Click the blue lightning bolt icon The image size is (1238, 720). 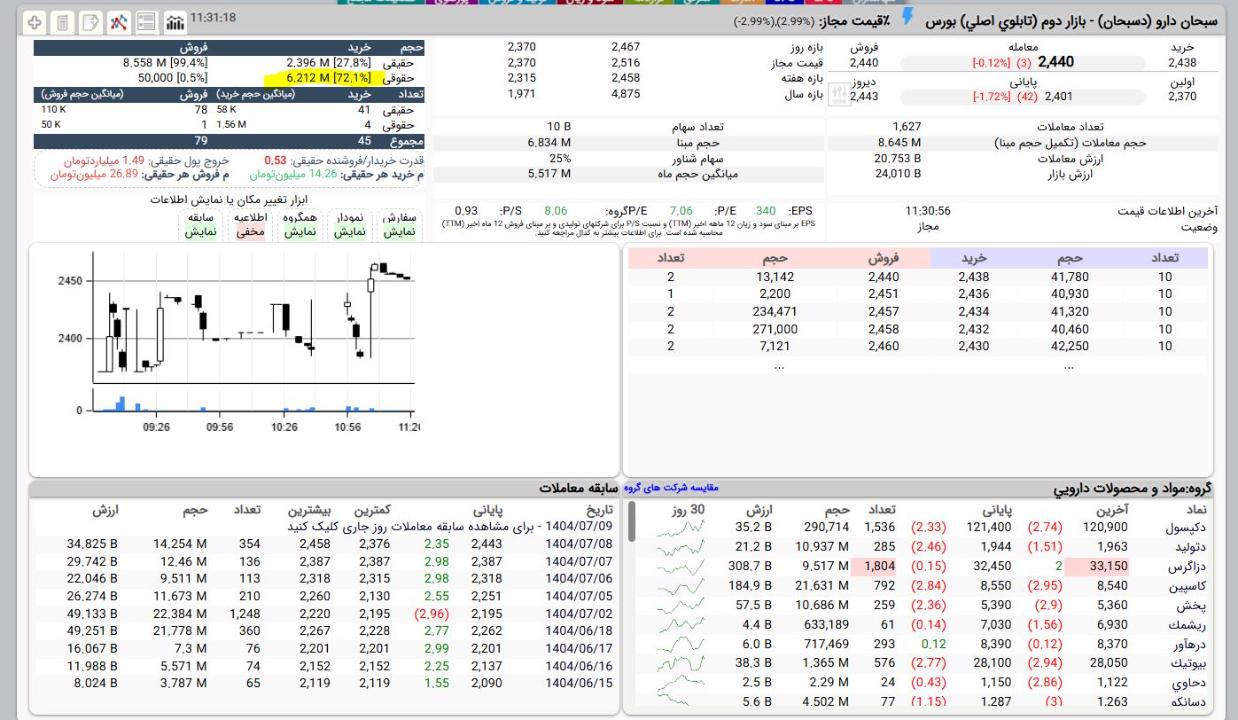[908, 17]
